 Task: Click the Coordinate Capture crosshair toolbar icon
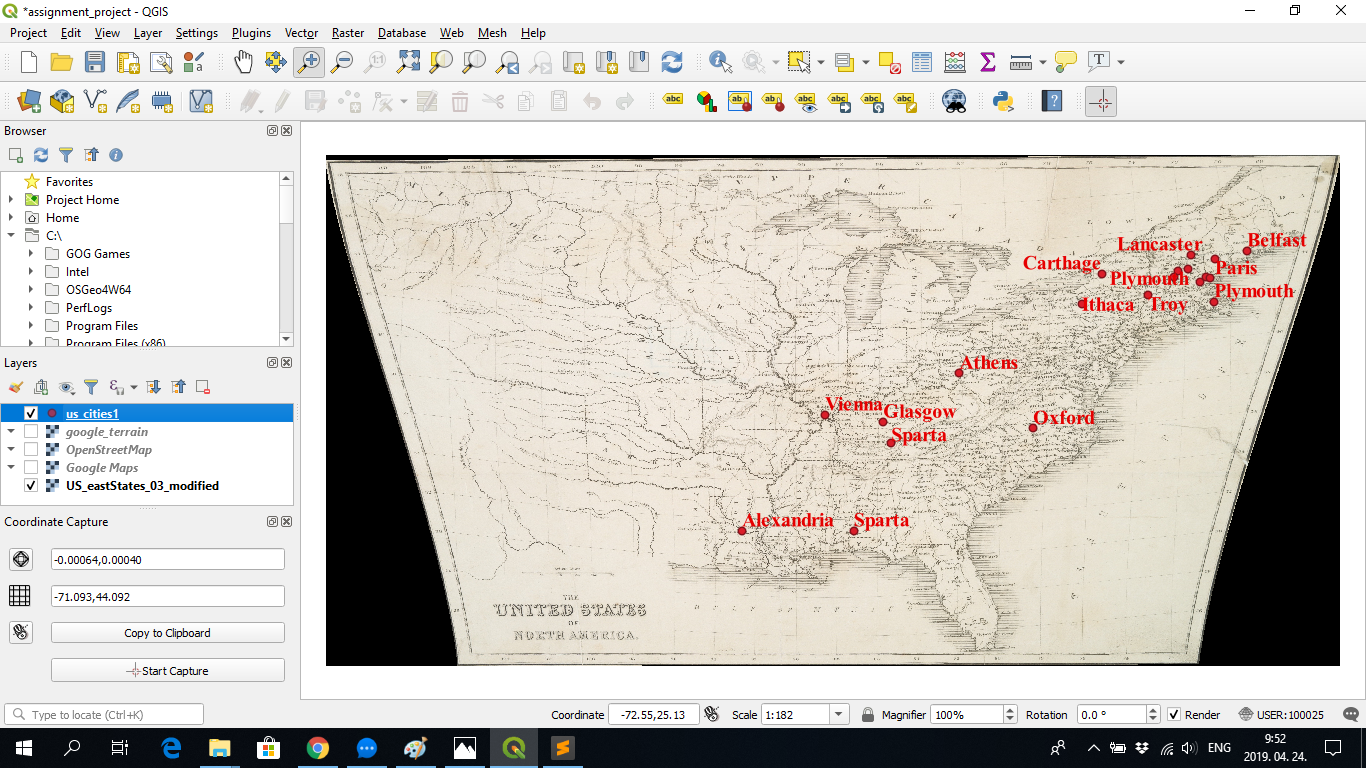click(1101, 101)
